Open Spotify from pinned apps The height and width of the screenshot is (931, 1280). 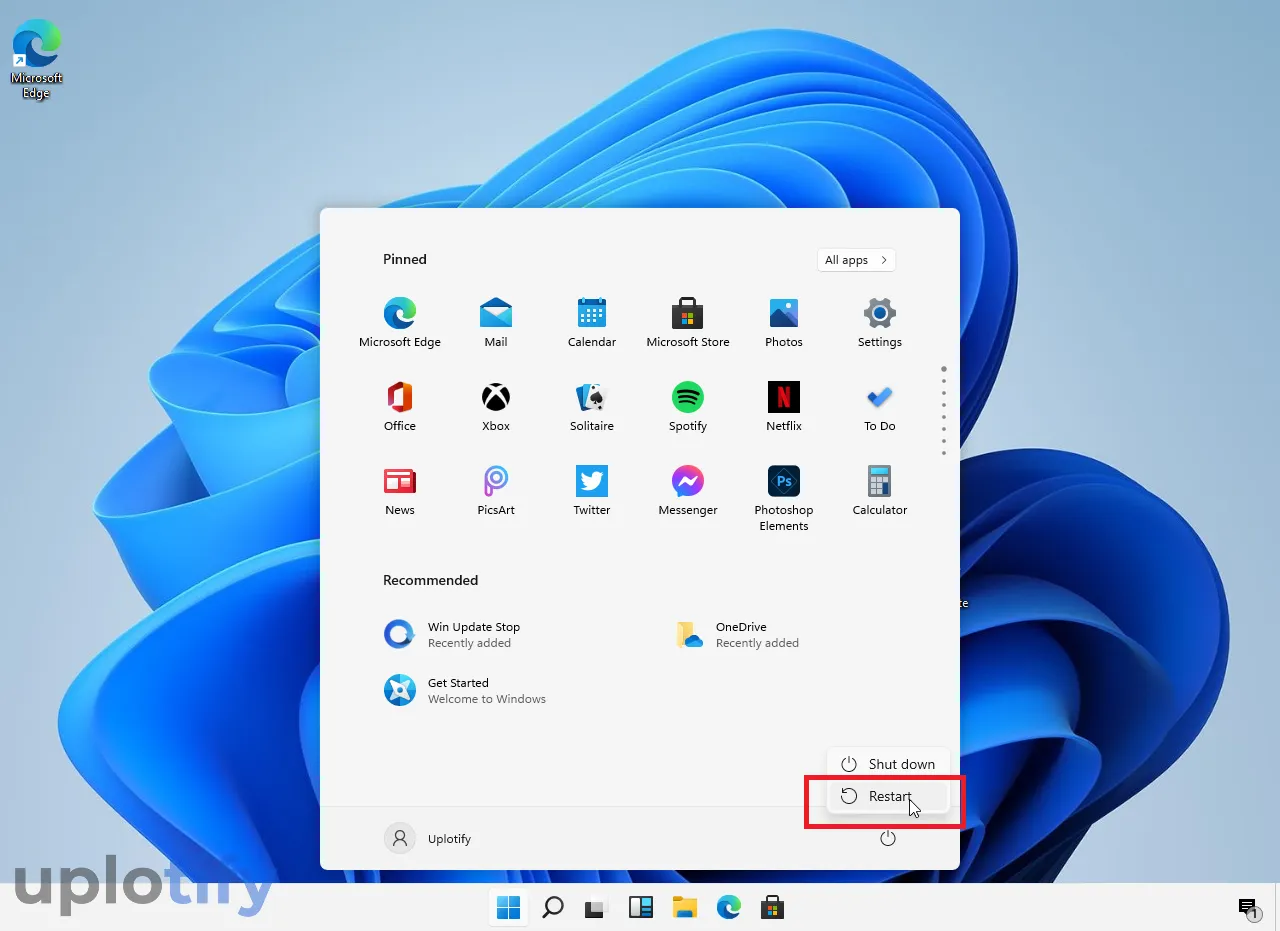point(688,407)
